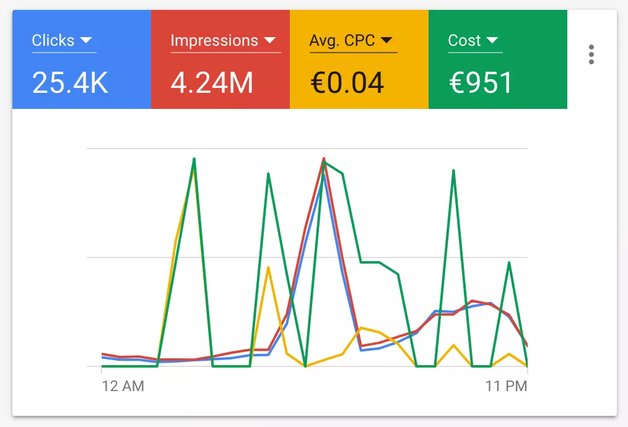Screen dimensions: 628x427
Task: Click the last small green peak
Action: (x=509, y=264)
